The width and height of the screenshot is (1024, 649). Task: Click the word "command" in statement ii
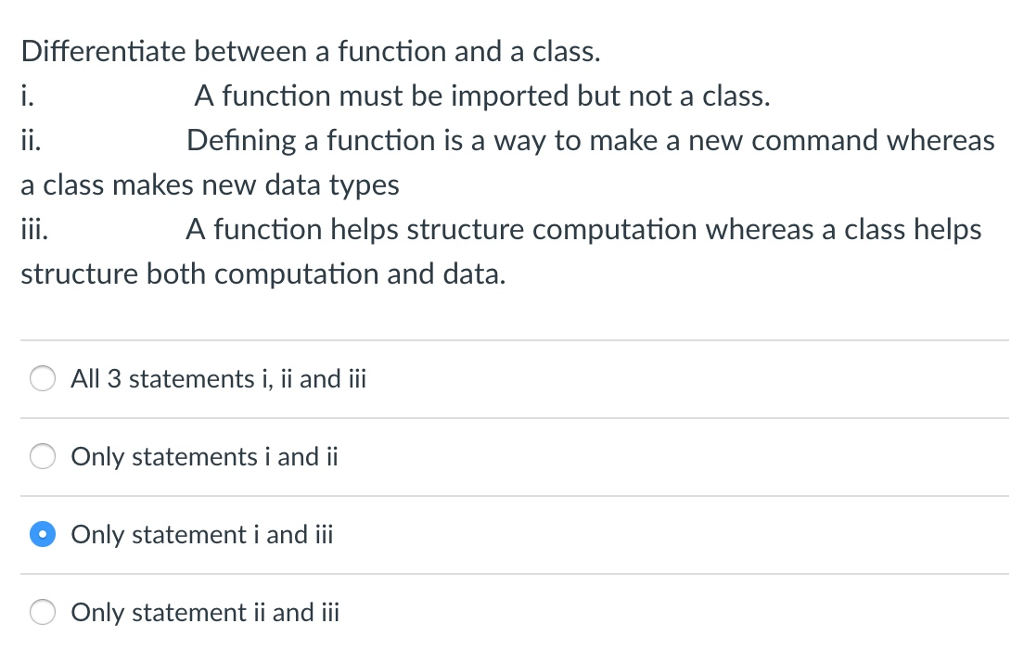[817, 141]
